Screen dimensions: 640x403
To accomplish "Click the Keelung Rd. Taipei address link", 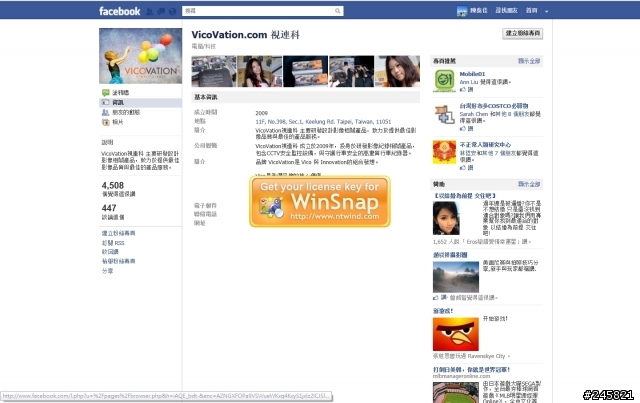I will click(x=323, y=122).
